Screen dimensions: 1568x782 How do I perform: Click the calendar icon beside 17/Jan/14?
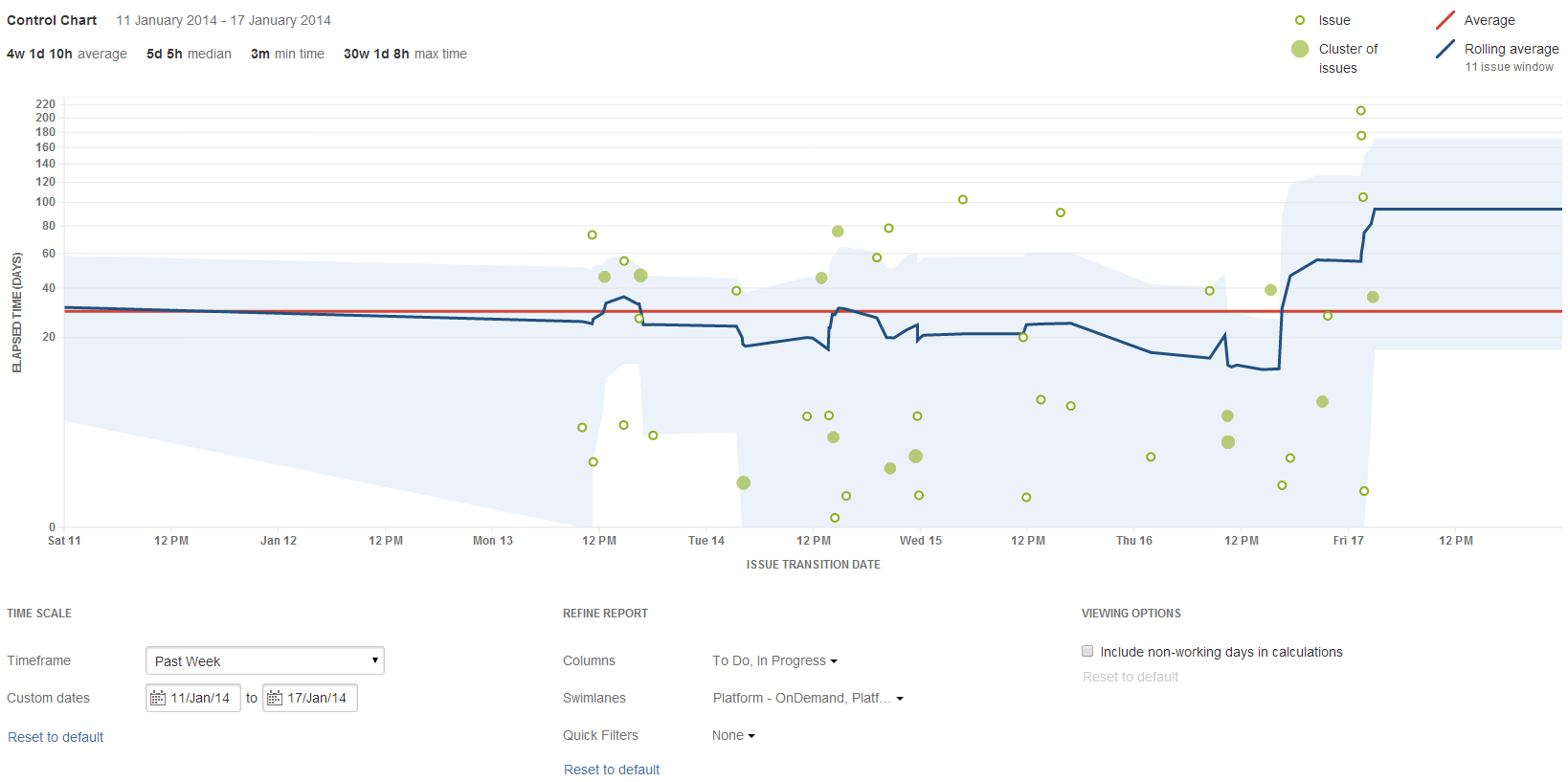pos(275,698)
